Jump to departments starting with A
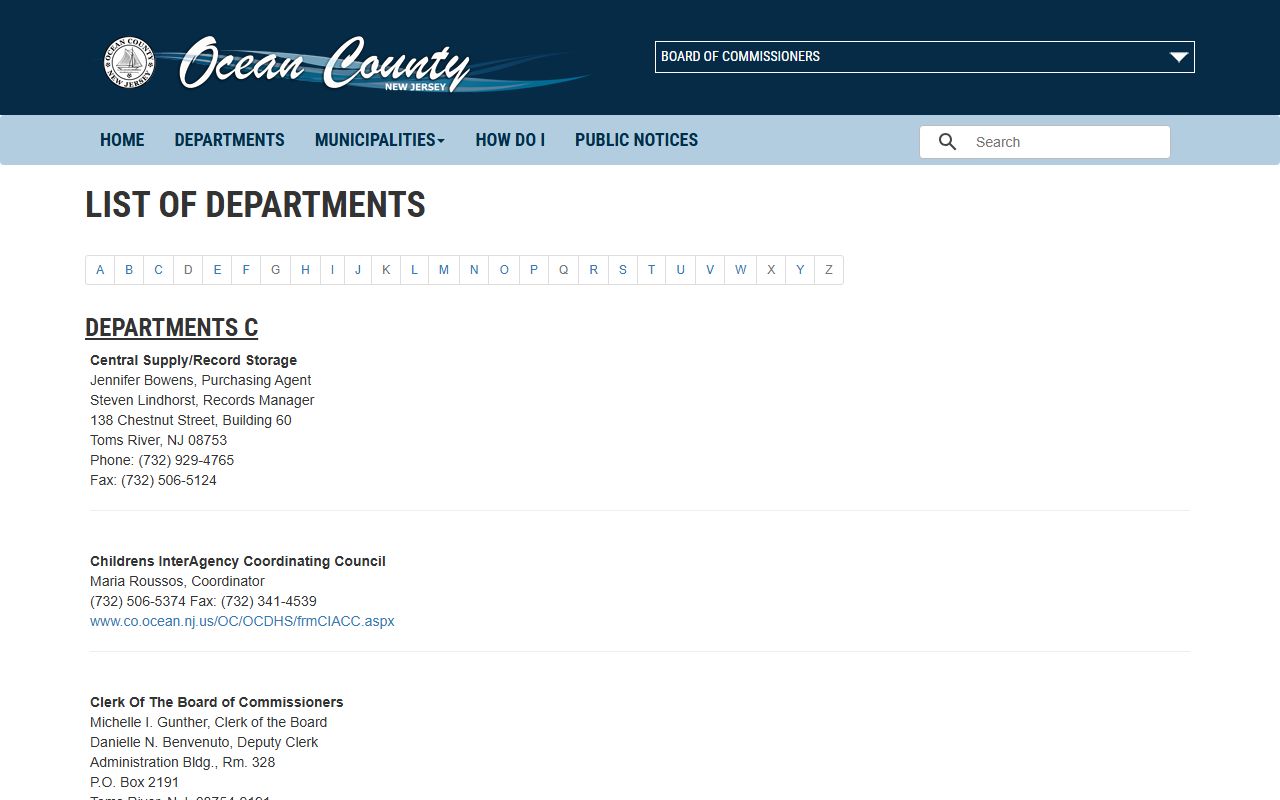1280x800 pixels. pos(100,270)
